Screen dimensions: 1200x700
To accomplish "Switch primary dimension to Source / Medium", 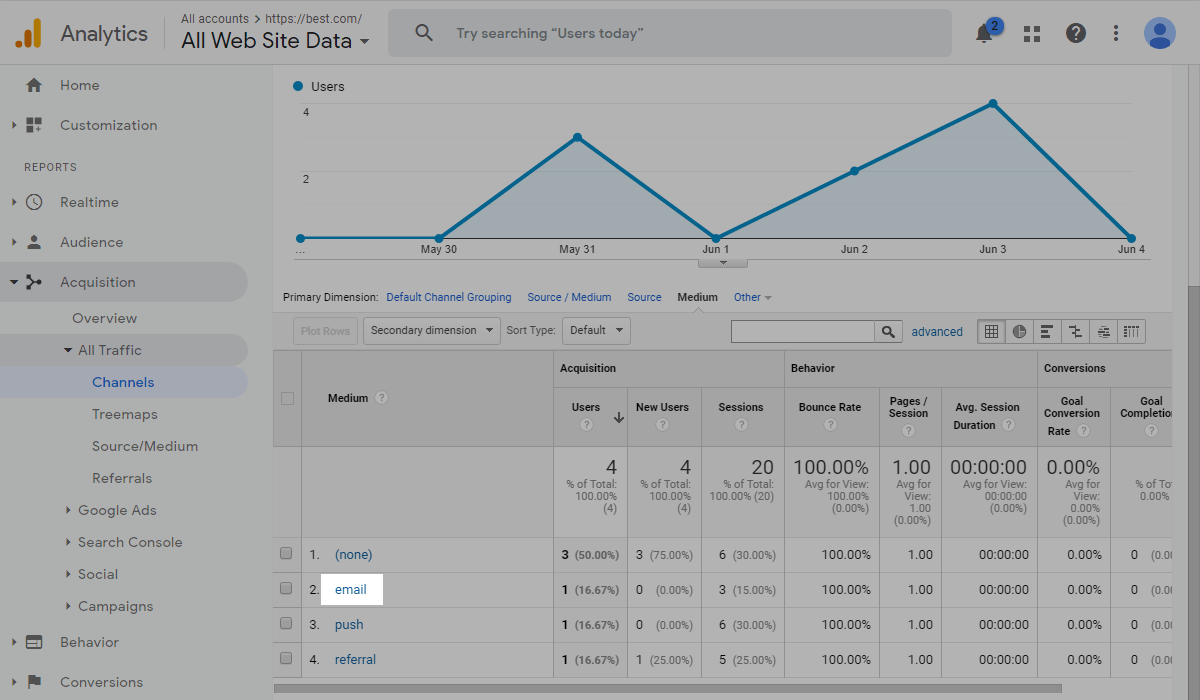I will [569, 297].
